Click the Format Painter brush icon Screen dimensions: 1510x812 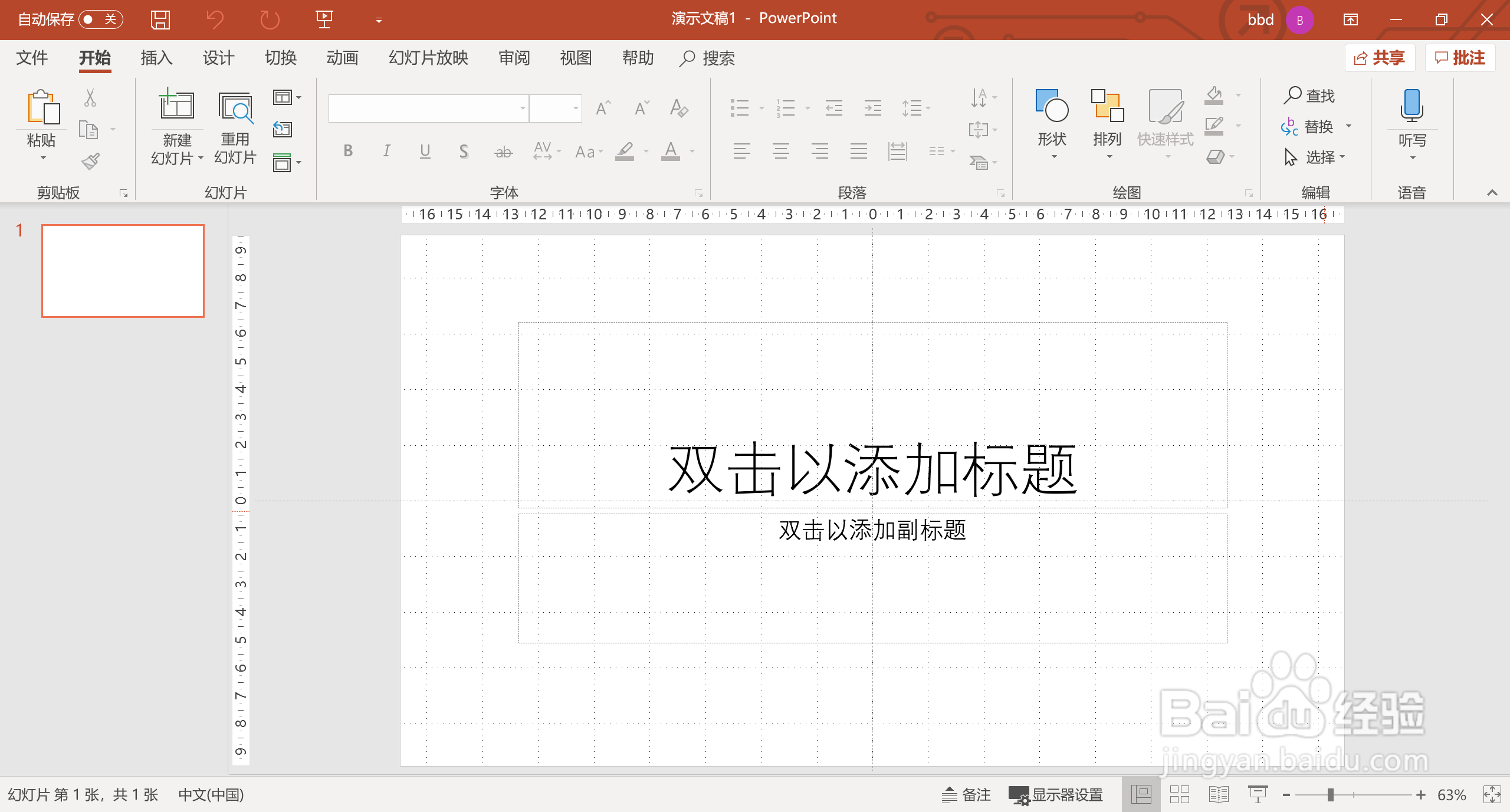click(x=90, y=161)
